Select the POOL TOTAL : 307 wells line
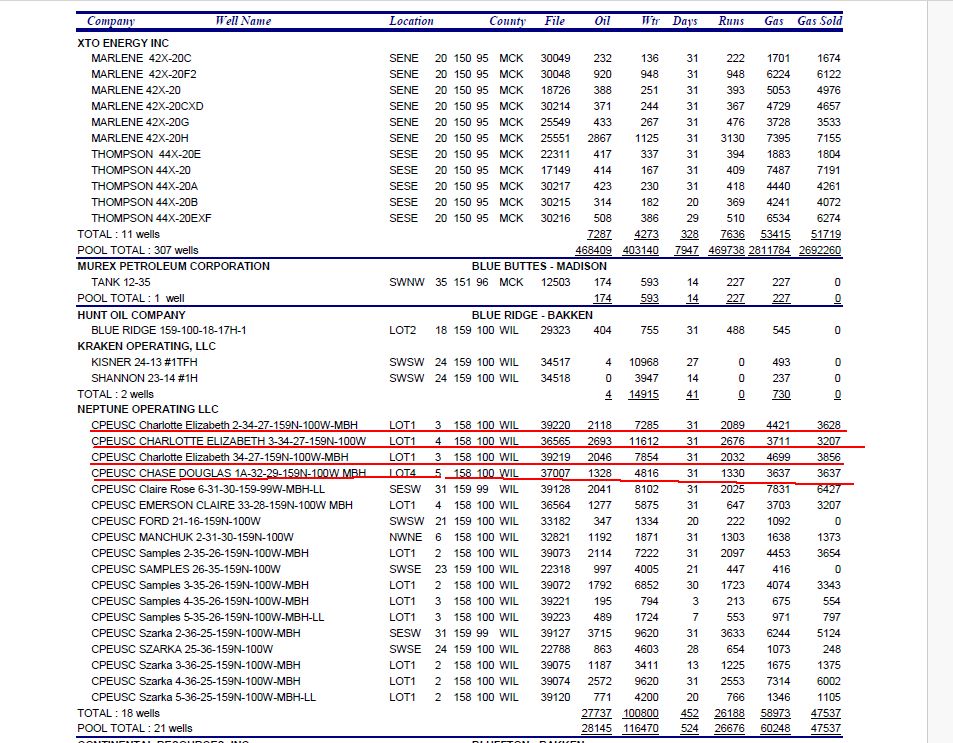Image resolution: width=953 pixels, height=743 pixels. click(137, 250)
